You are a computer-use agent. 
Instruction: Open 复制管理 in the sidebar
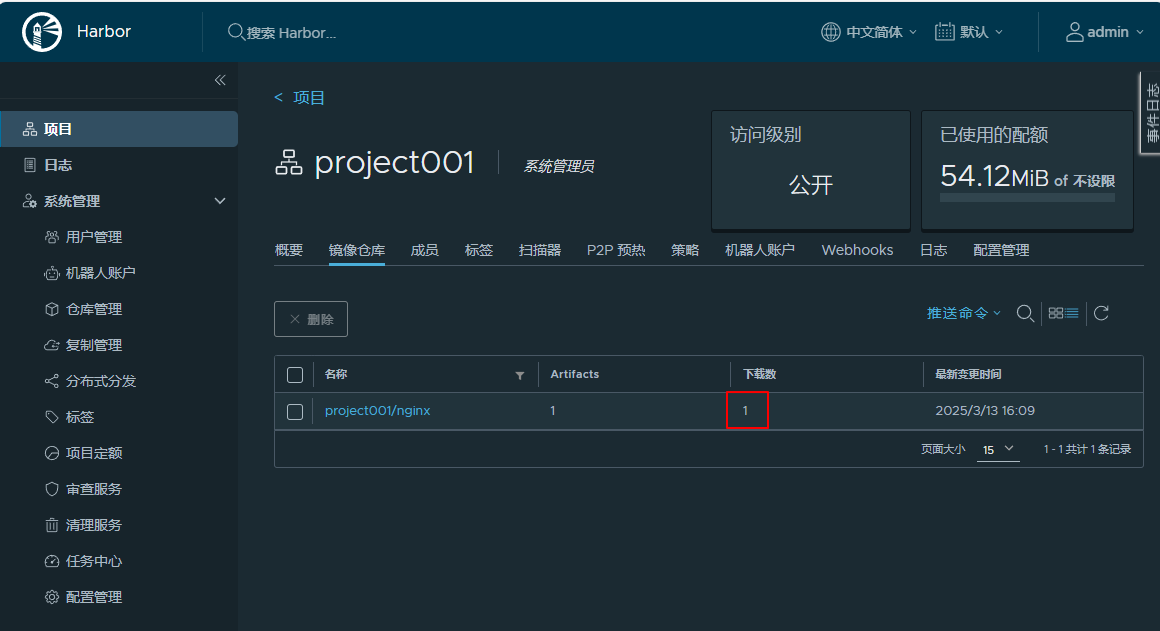[94, 345]
